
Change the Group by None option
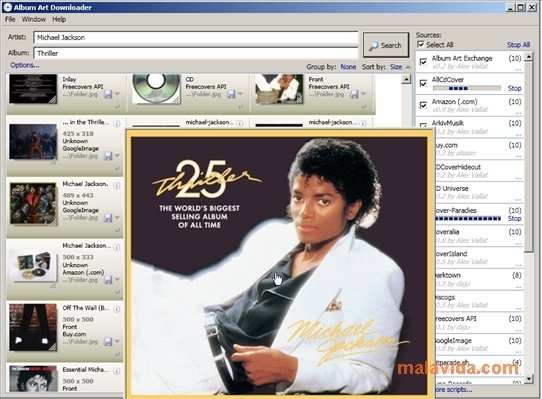348,67
